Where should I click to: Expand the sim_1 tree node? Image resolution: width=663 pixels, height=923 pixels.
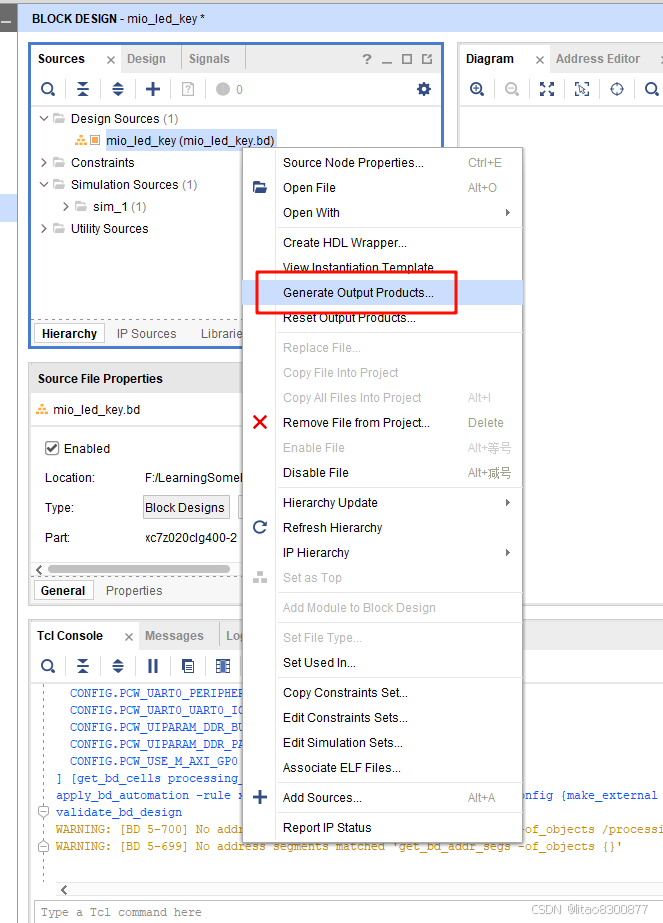[65, 207]
